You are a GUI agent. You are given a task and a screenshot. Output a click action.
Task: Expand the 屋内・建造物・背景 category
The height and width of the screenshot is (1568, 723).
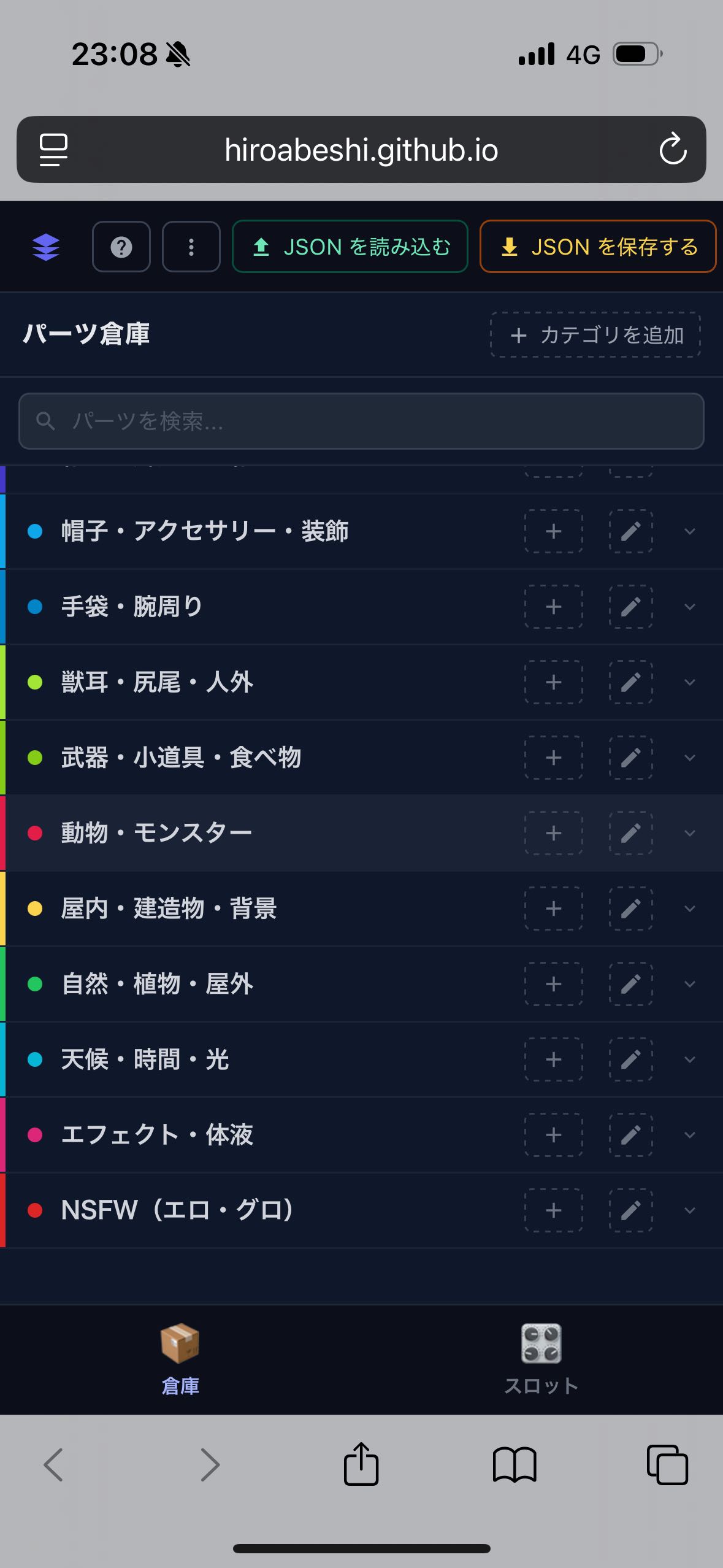pyautogui.click(x=689, y=909)
